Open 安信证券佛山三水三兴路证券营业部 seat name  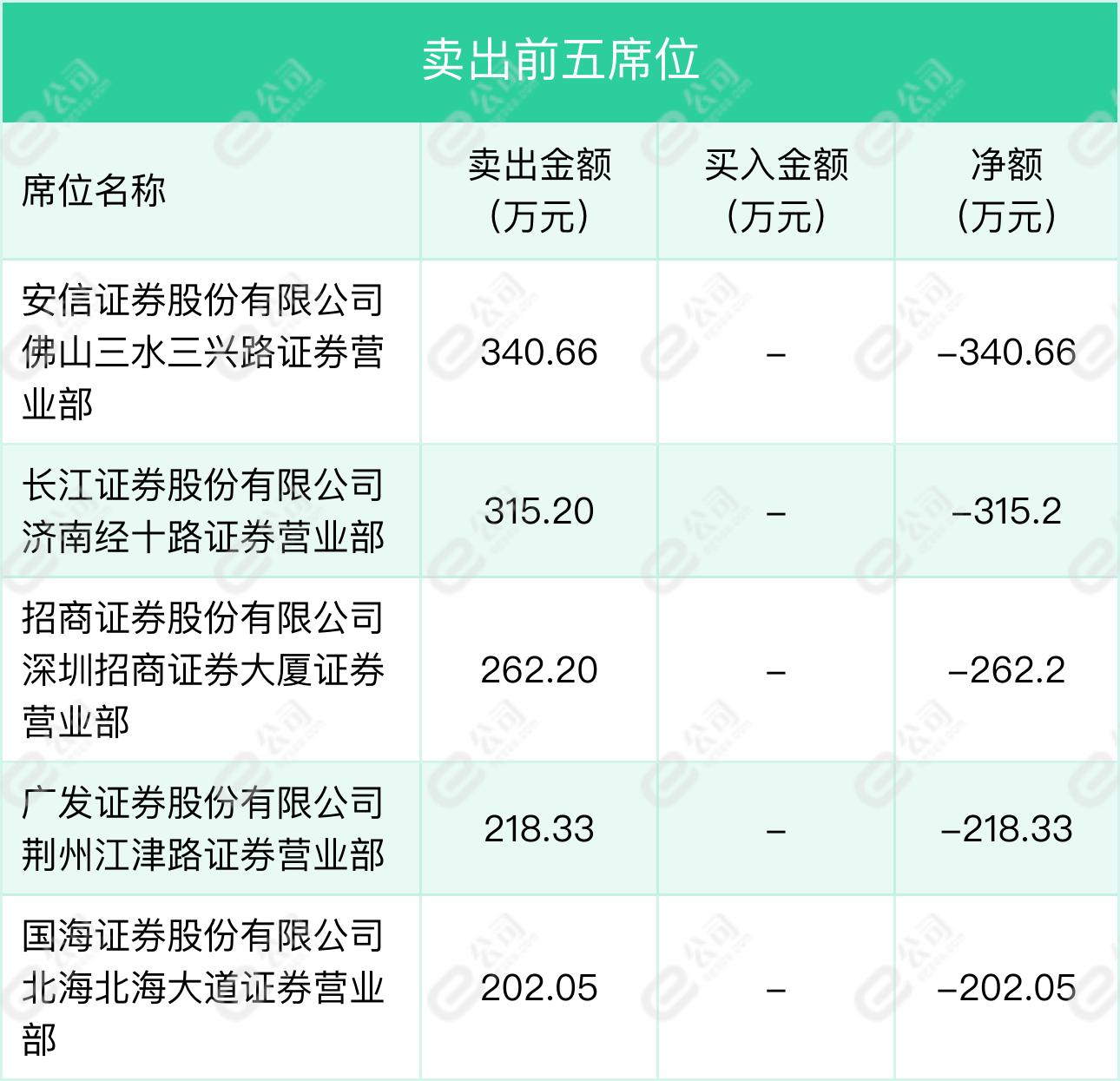[x=203, y=352]
